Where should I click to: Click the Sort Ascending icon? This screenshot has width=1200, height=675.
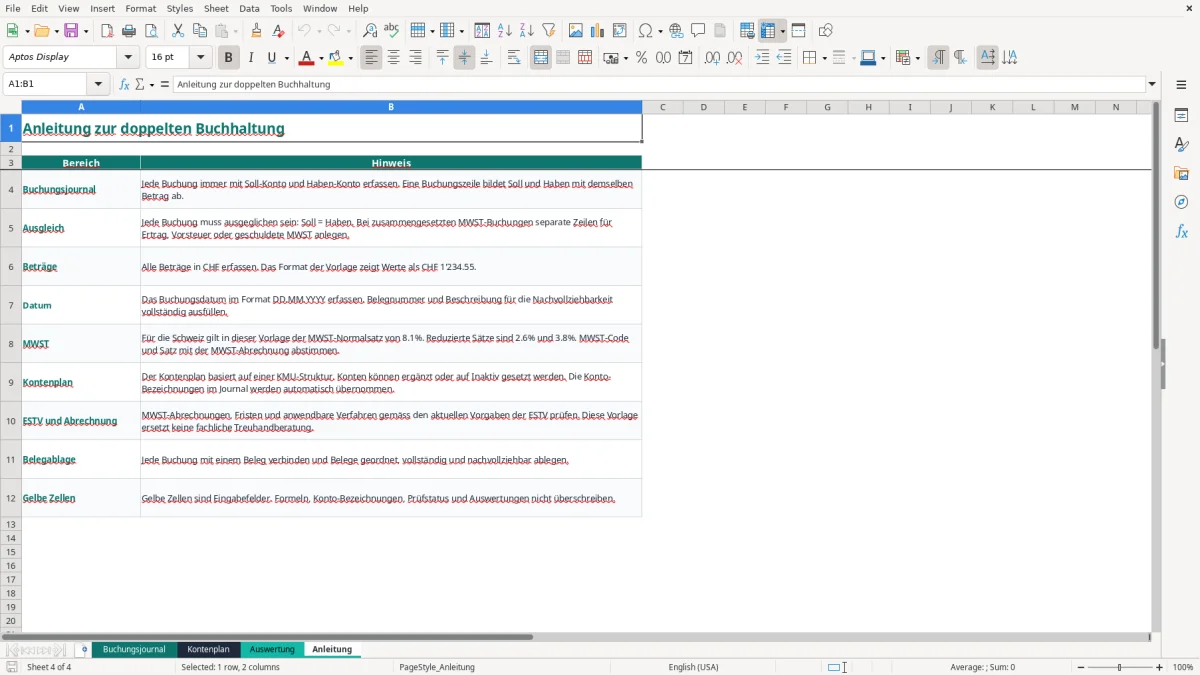pos(505,31)
